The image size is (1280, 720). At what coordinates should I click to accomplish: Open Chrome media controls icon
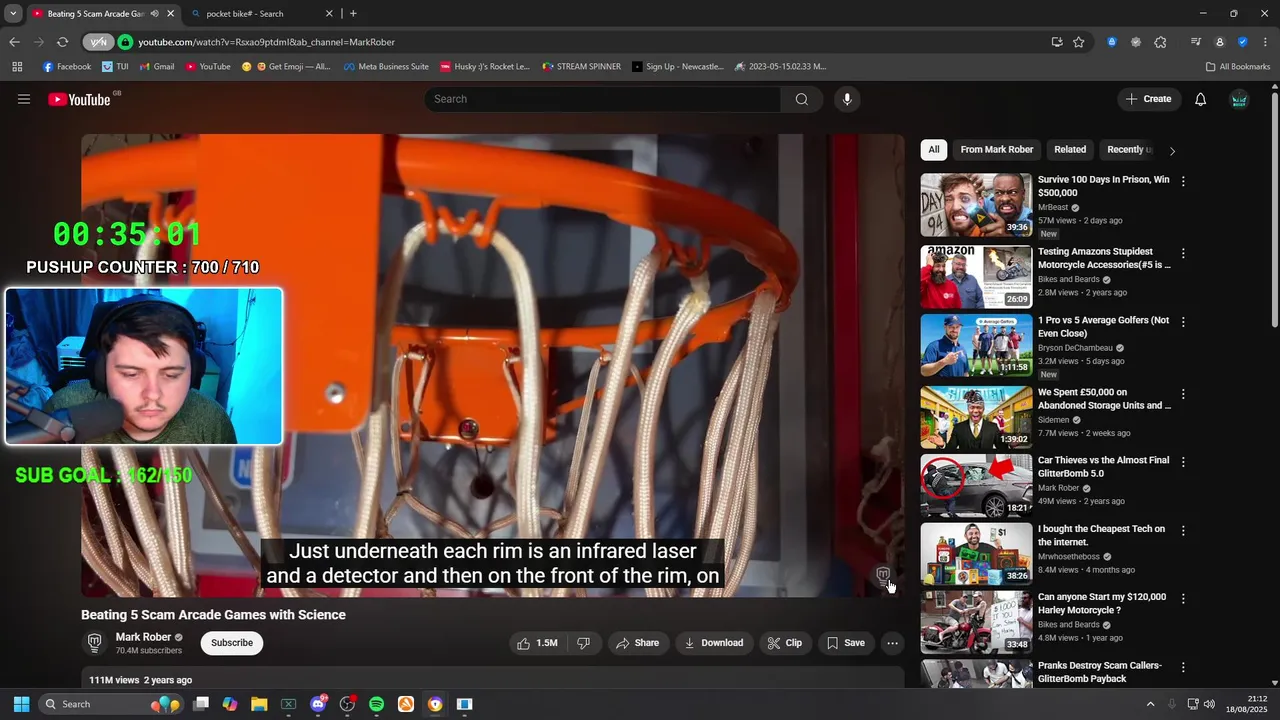click(x=1196, y=42)
